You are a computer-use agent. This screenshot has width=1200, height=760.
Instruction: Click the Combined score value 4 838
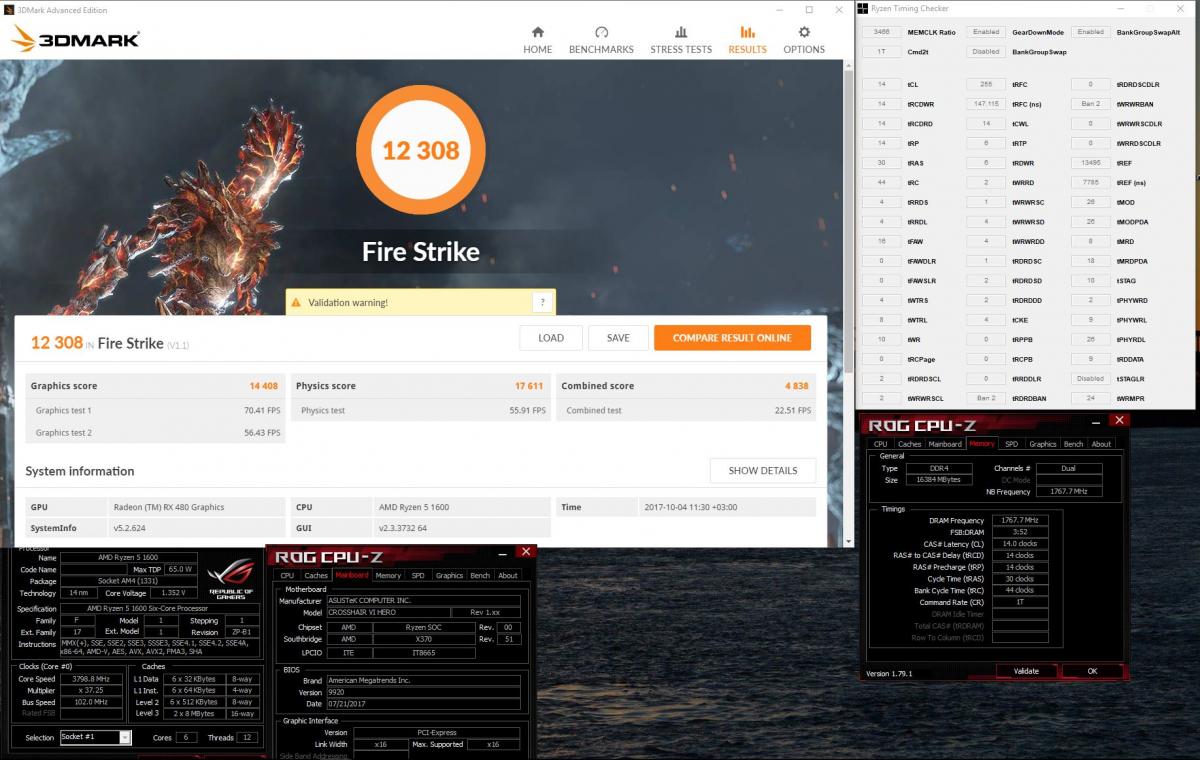(x=796, y=386)
